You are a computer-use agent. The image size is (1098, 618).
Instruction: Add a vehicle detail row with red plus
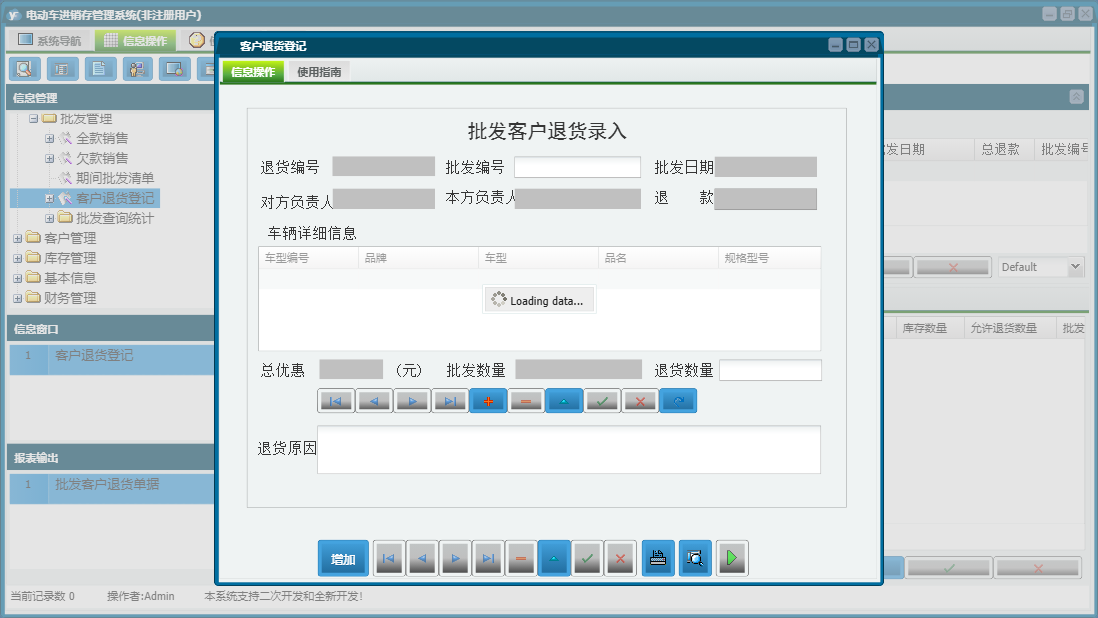tap(488, 401)
